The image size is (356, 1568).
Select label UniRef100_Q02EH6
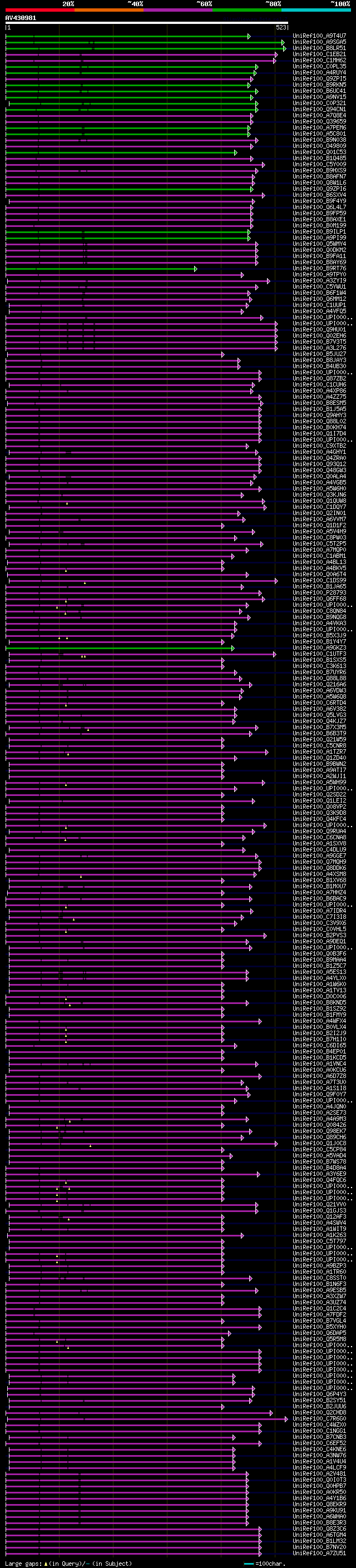tap(319, 336)
